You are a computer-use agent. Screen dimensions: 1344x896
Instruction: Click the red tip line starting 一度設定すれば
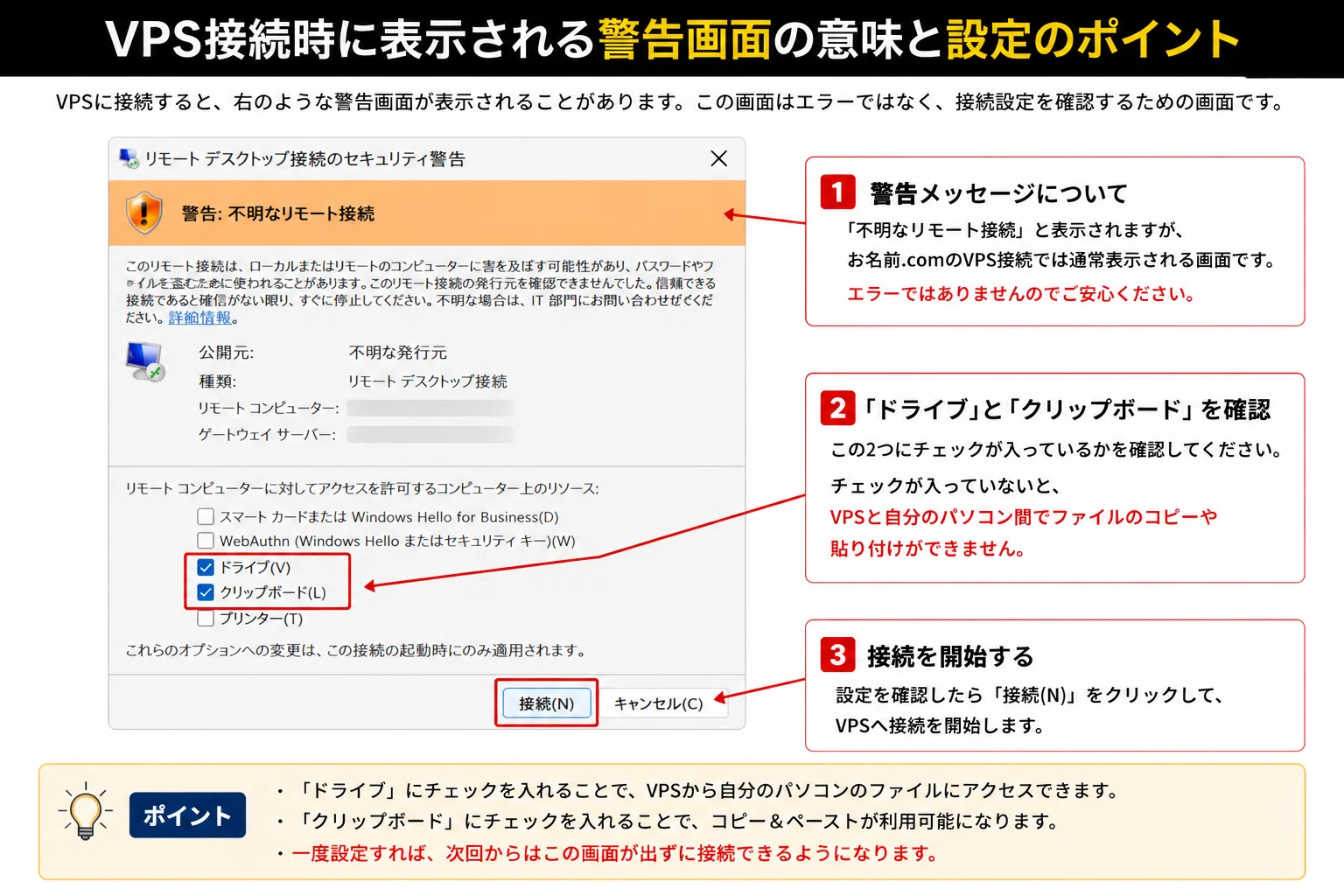point(615,853)
